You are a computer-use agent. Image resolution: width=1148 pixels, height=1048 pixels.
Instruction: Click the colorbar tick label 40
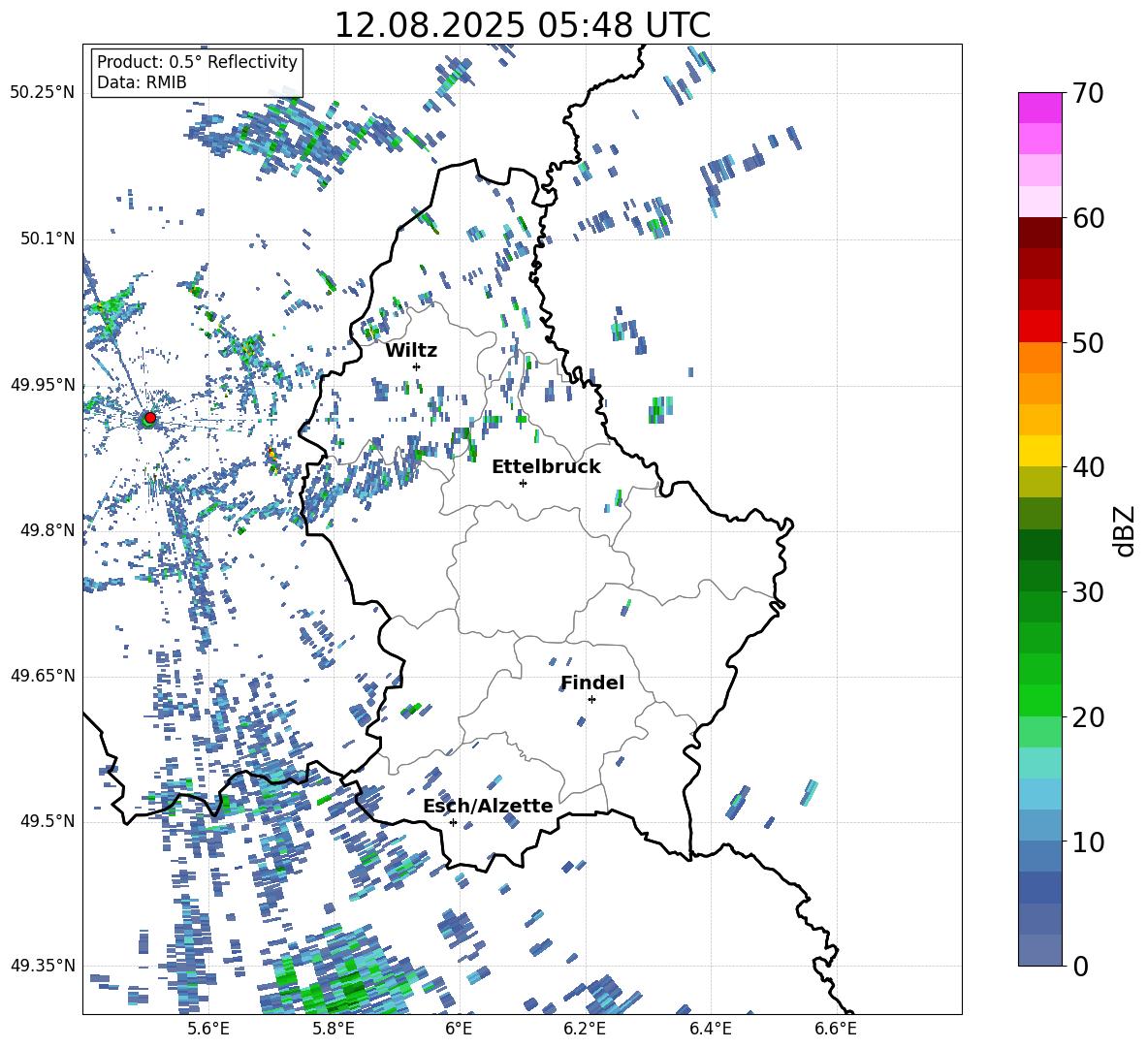pos(1089,467)
